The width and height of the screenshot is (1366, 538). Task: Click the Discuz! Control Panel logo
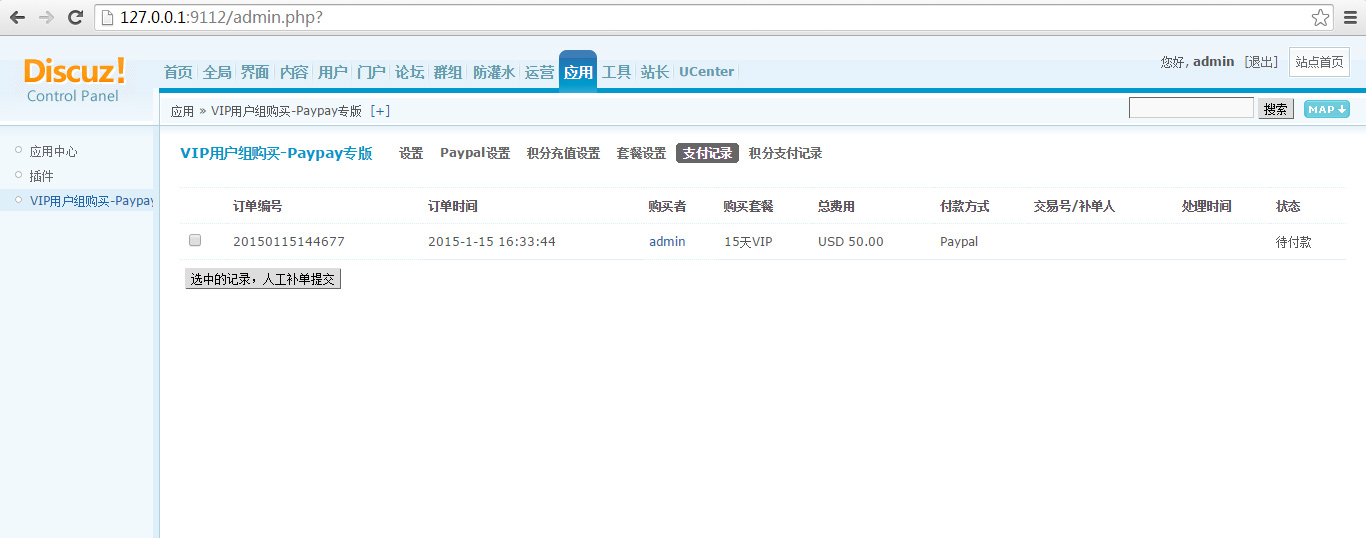pyautogui.click(x=74, y=79)
